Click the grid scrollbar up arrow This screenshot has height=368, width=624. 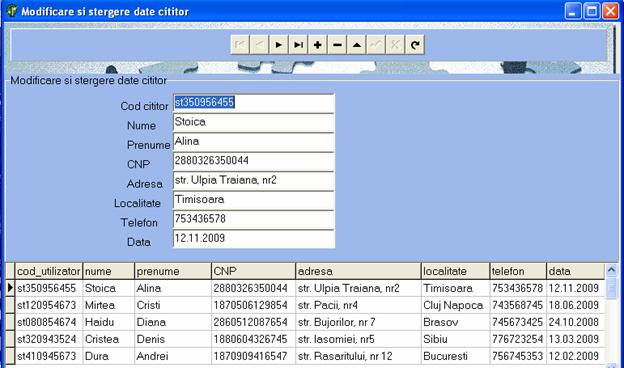pos(611,270)
